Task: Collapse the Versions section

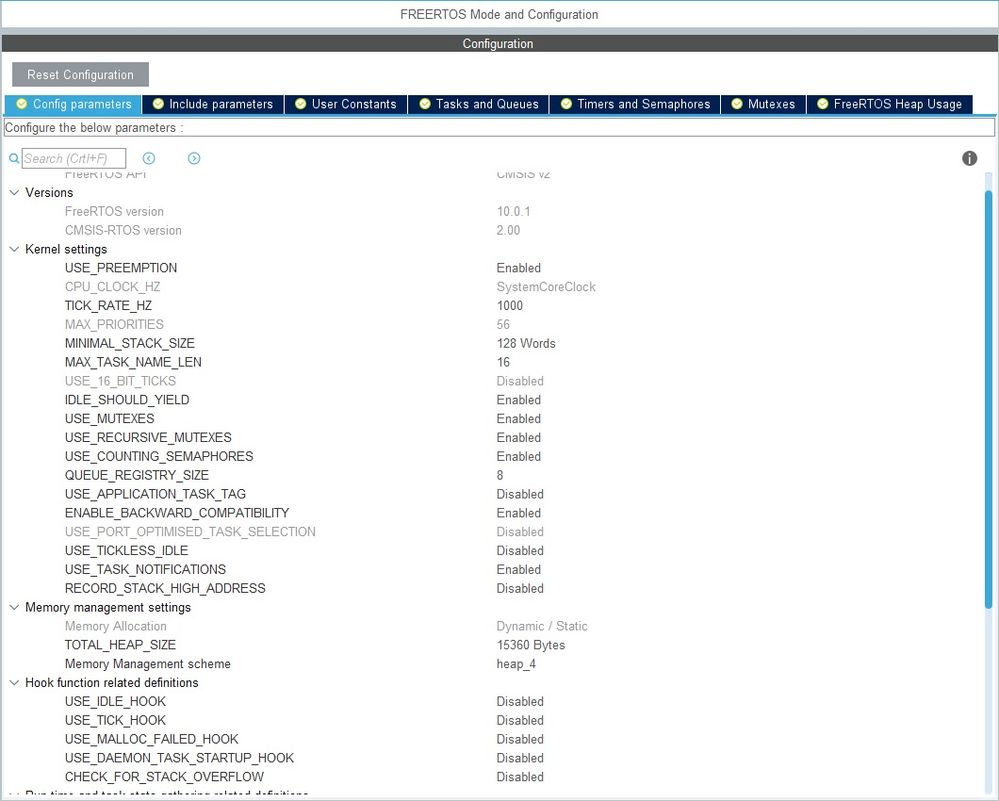Action: coord(14,192)
